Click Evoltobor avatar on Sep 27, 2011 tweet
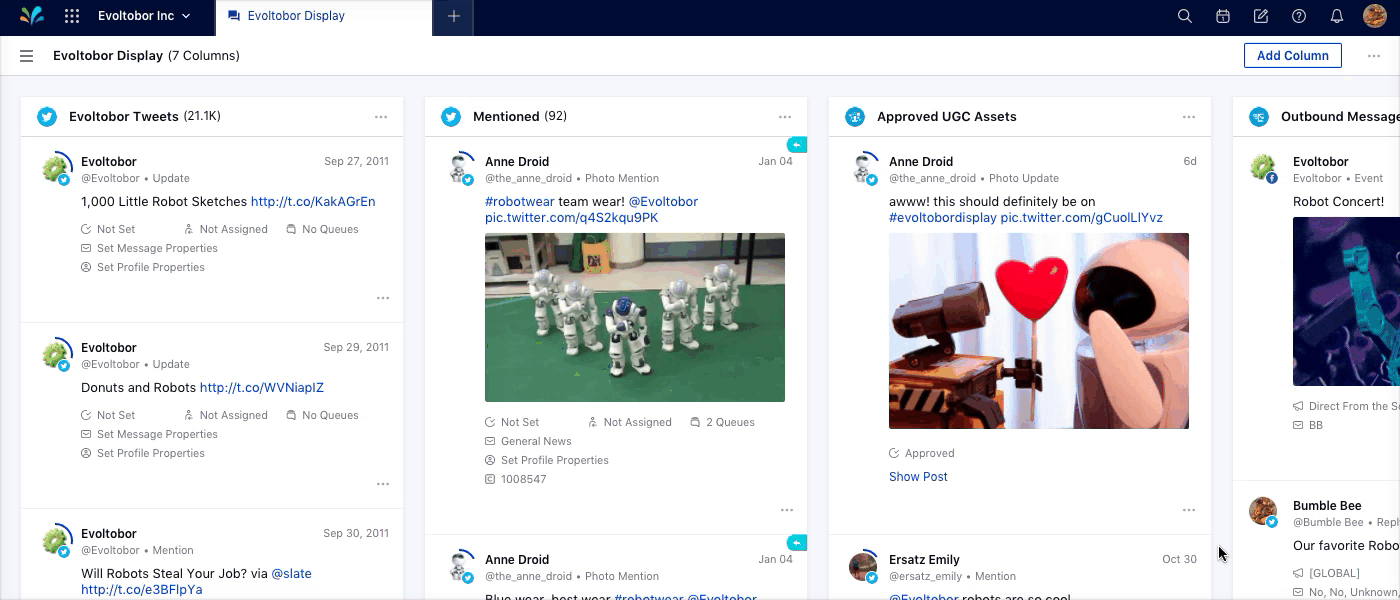The height and width of the screenshot is (600, 1400). click(x=57, y=168)
